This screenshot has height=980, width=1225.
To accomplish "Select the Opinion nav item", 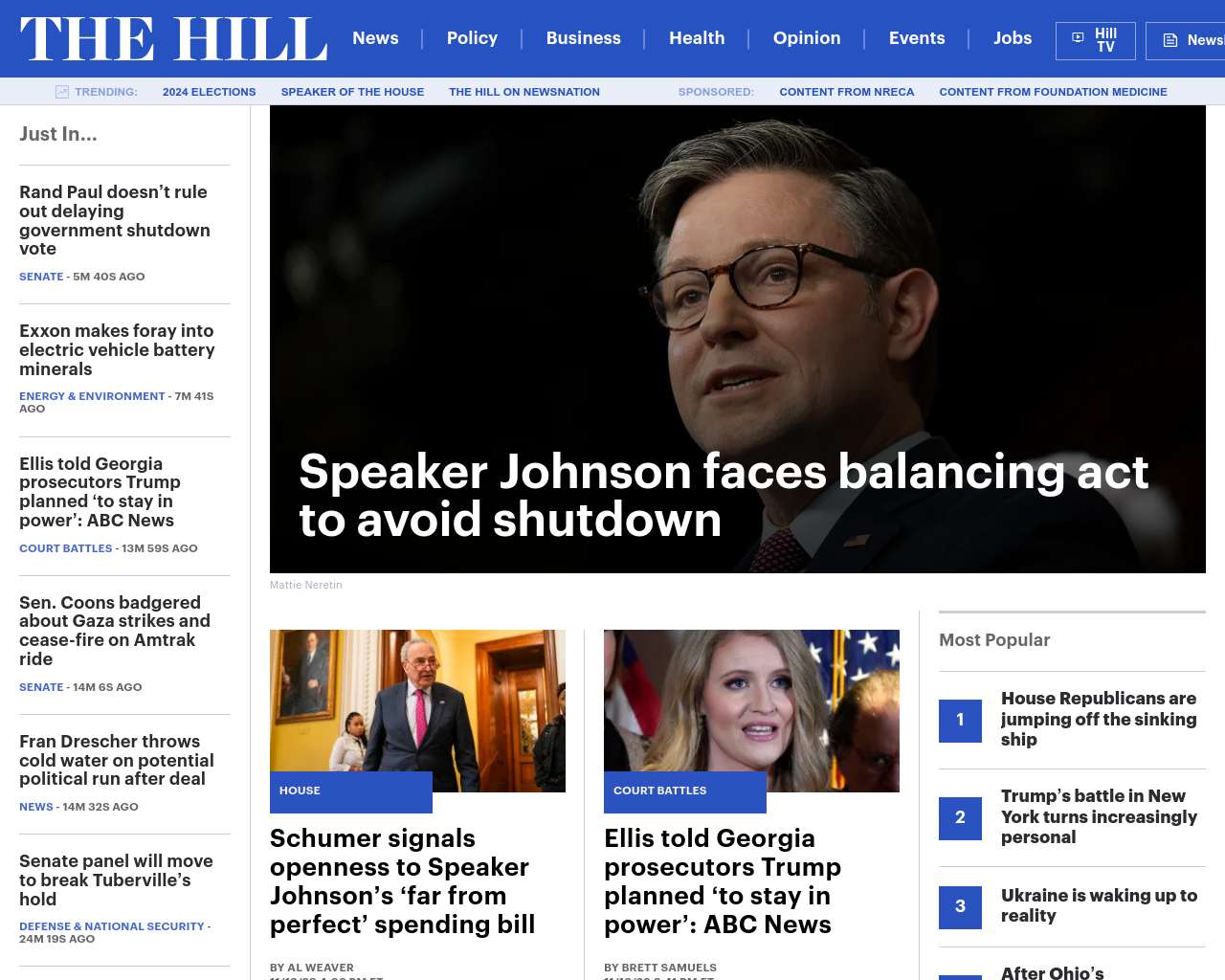I will point(806,38).
